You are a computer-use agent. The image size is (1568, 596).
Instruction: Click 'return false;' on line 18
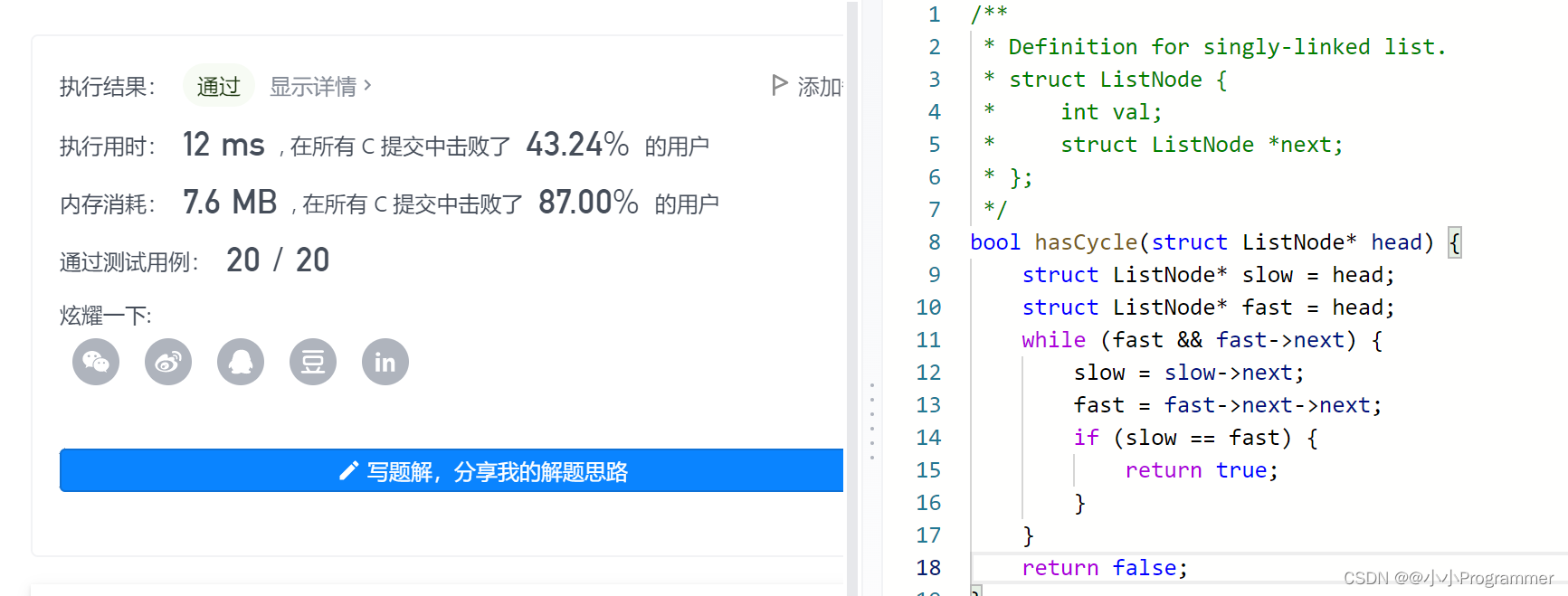[1105, 568]
